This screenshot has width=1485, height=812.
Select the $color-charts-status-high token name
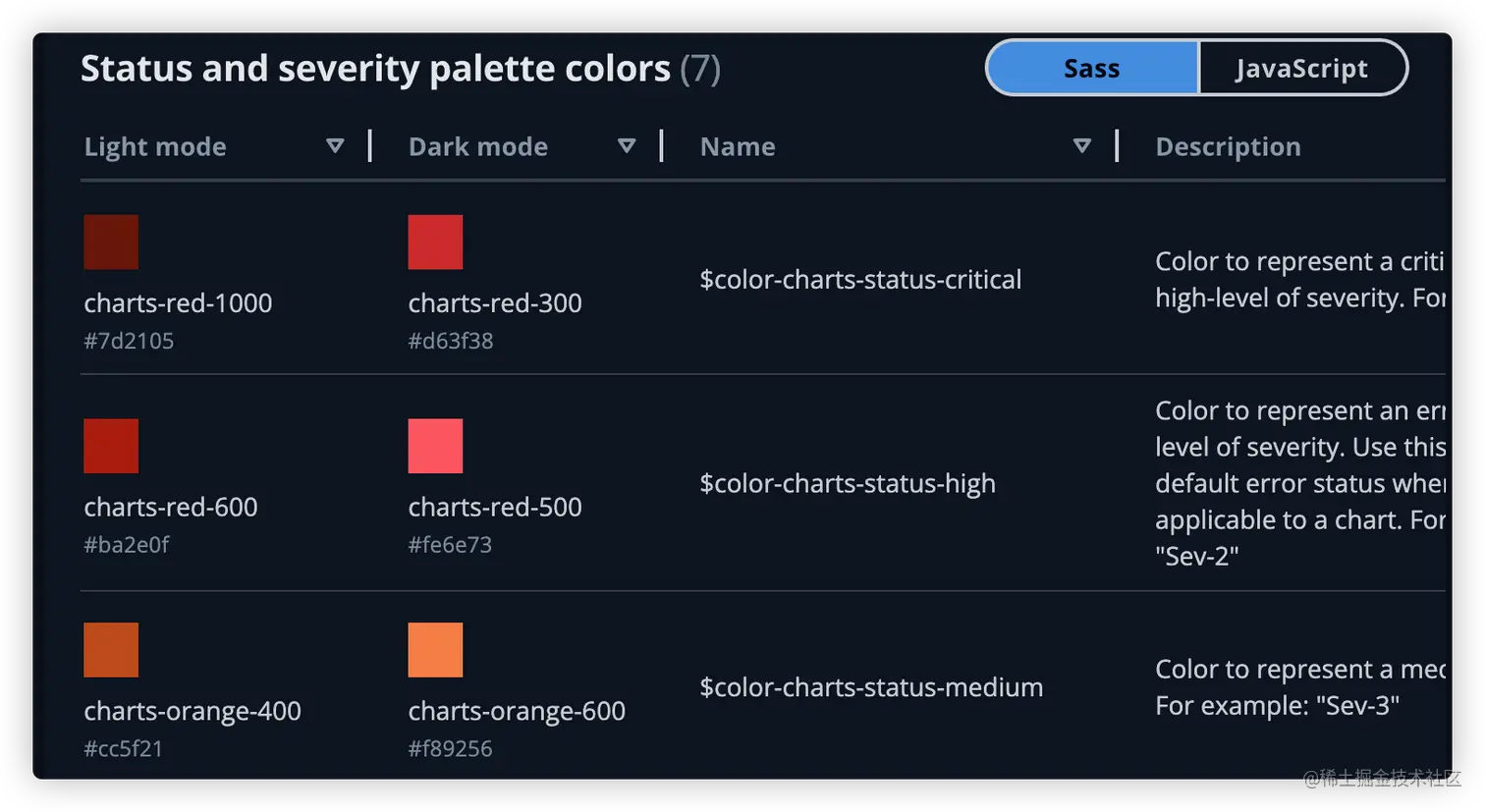848,484
